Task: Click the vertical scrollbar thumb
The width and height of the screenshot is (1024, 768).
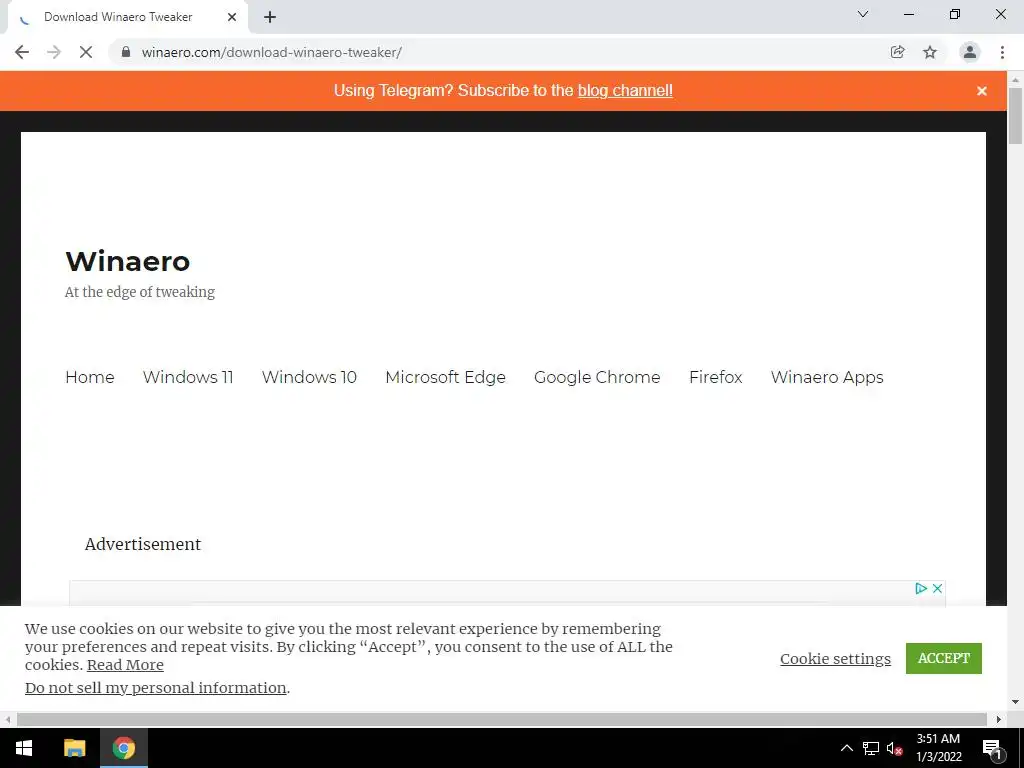Action: coord(1015,116)
